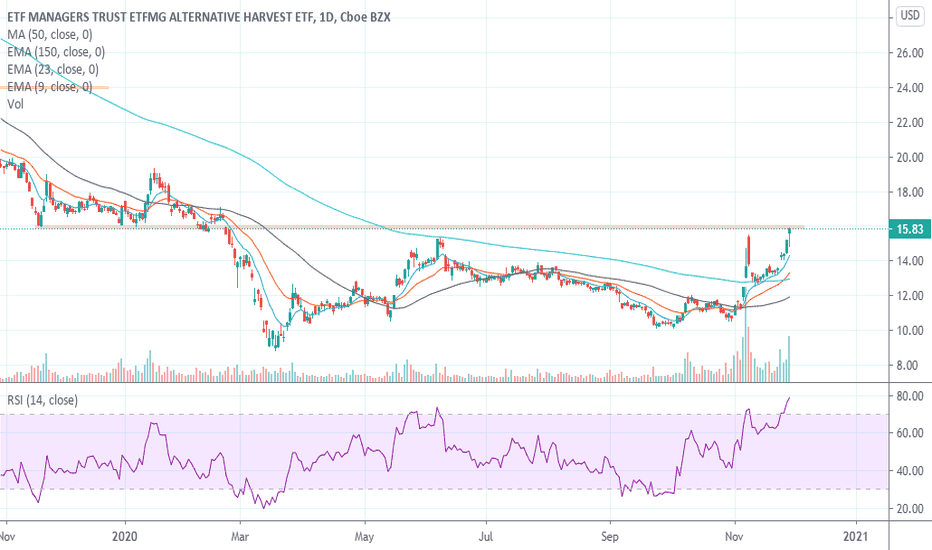This screenshot has width=932, height=550.
Task: Click the 12.00 price axis label
Action: click(x=910, y=296)
